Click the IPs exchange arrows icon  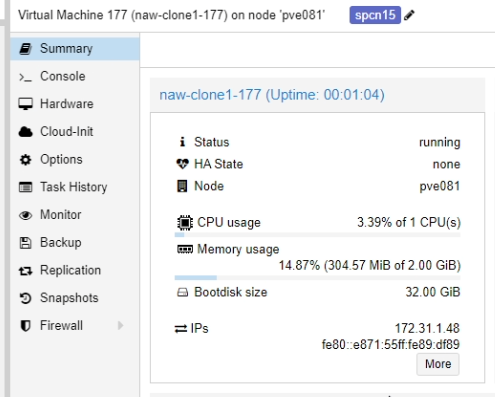[x=181, y=329]
